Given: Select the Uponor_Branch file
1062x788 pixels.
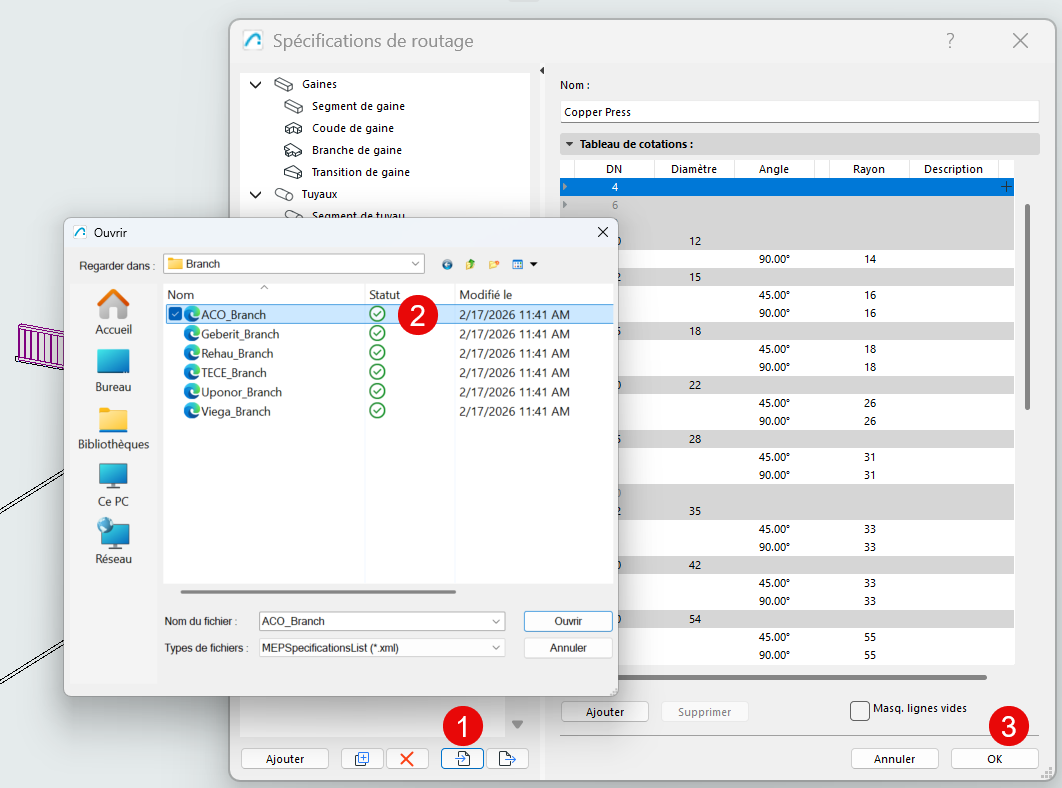Looking at the screenshot, I should 241,392.
